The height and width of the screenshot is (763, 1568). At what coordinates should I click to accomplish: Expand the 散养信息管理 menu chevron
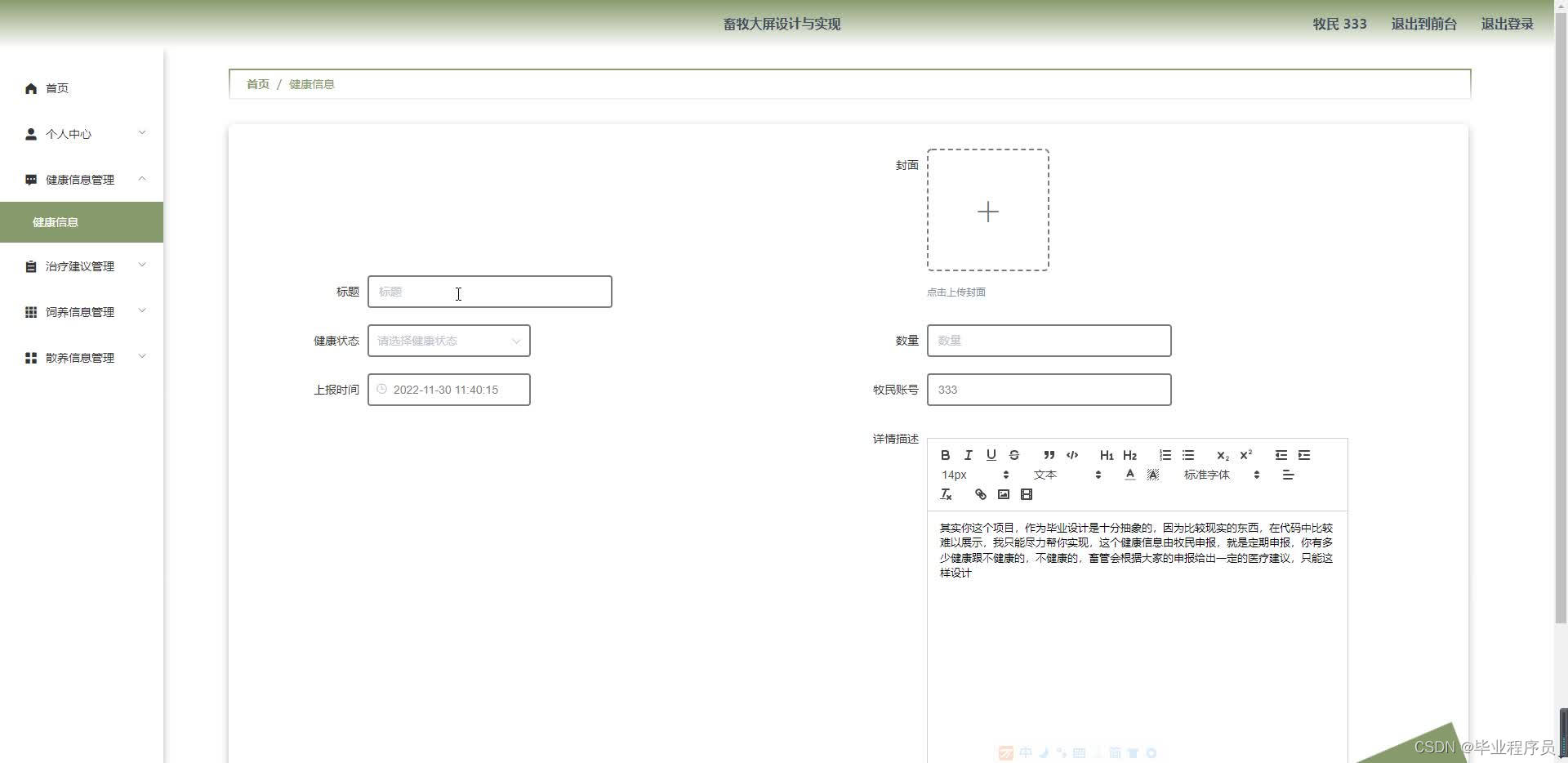142,357
